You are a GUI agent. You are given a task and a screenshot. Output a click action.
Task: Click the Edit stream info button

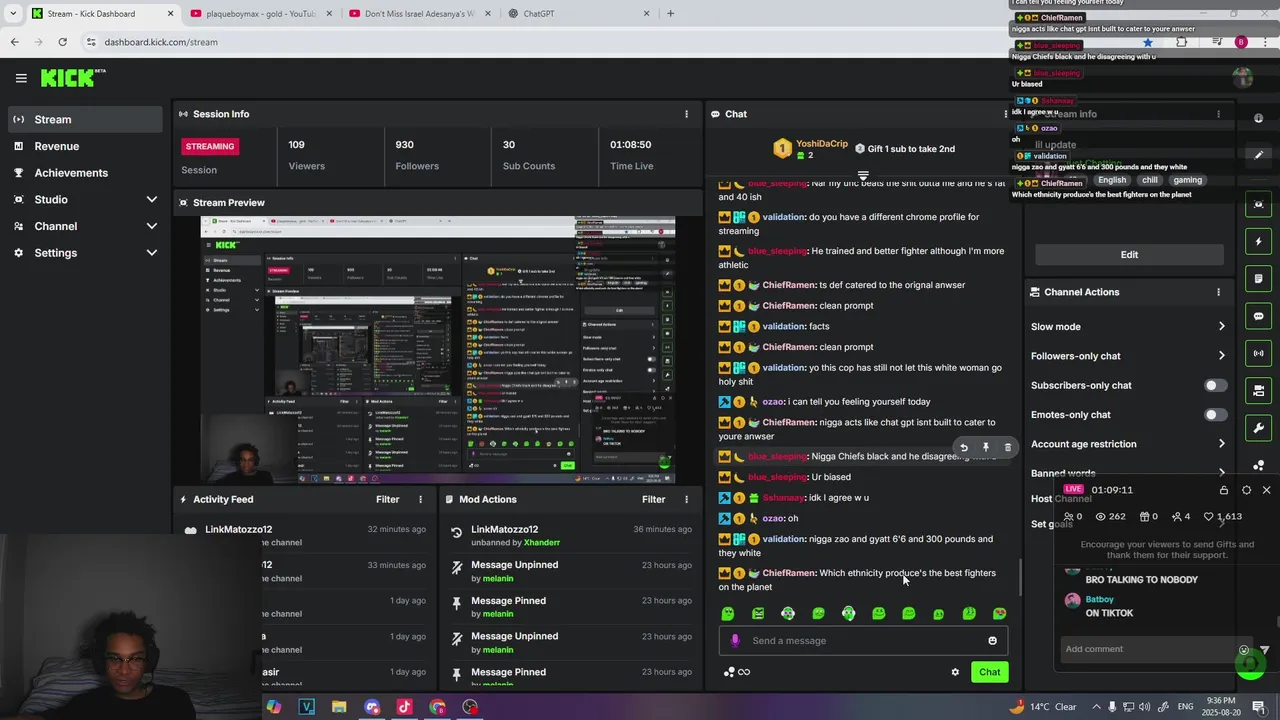(1129, 254)
